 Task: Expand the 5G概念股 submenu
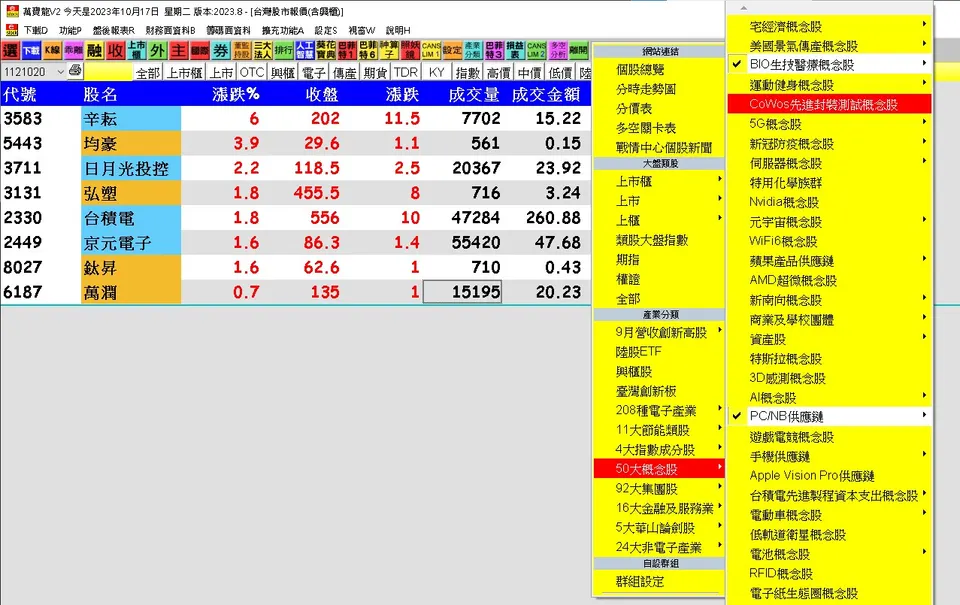tap(830, 124)
